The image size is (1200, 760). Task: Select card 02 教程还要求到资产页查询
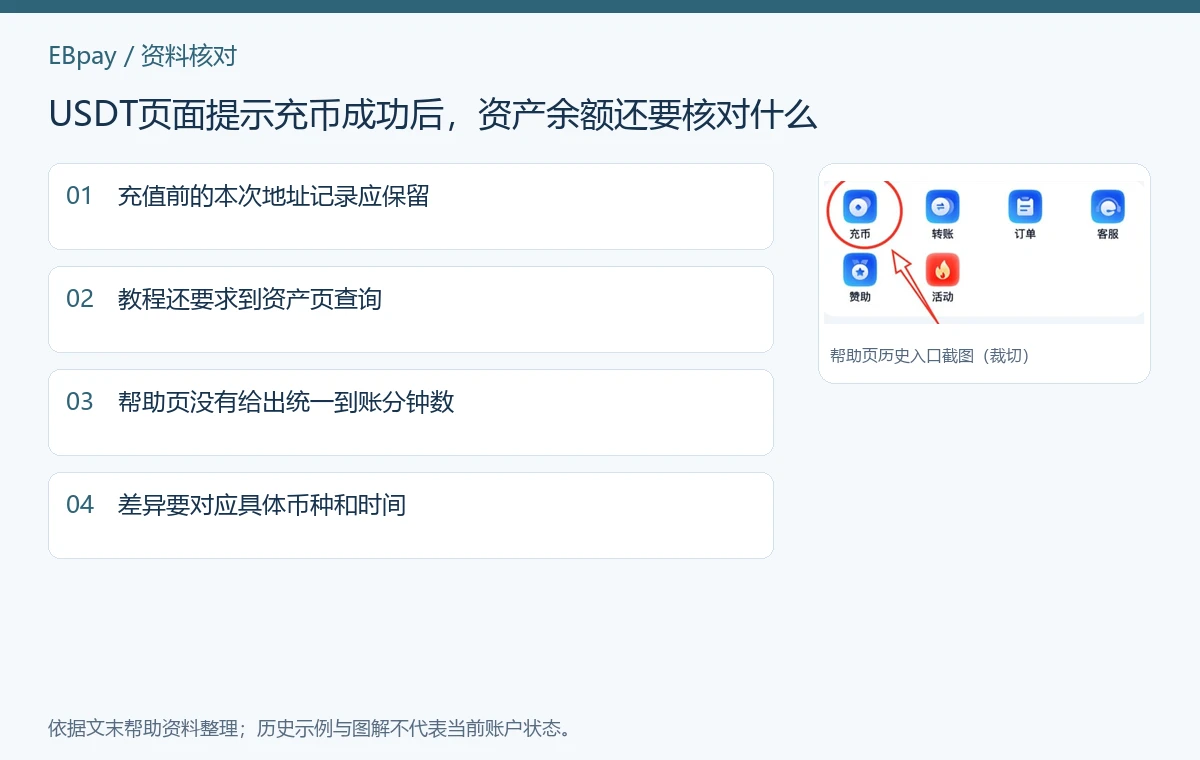(411, 309)
